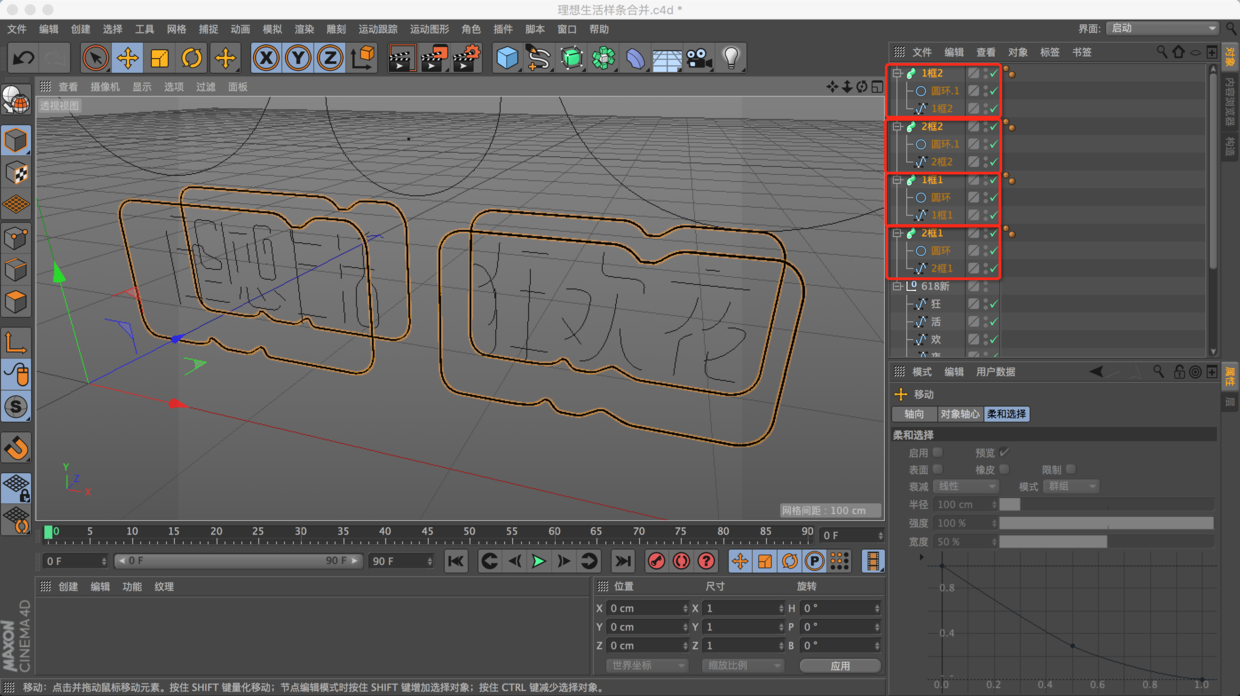
Task: Open viewport 摄像机 menu
Action: [x=105, y=87]
